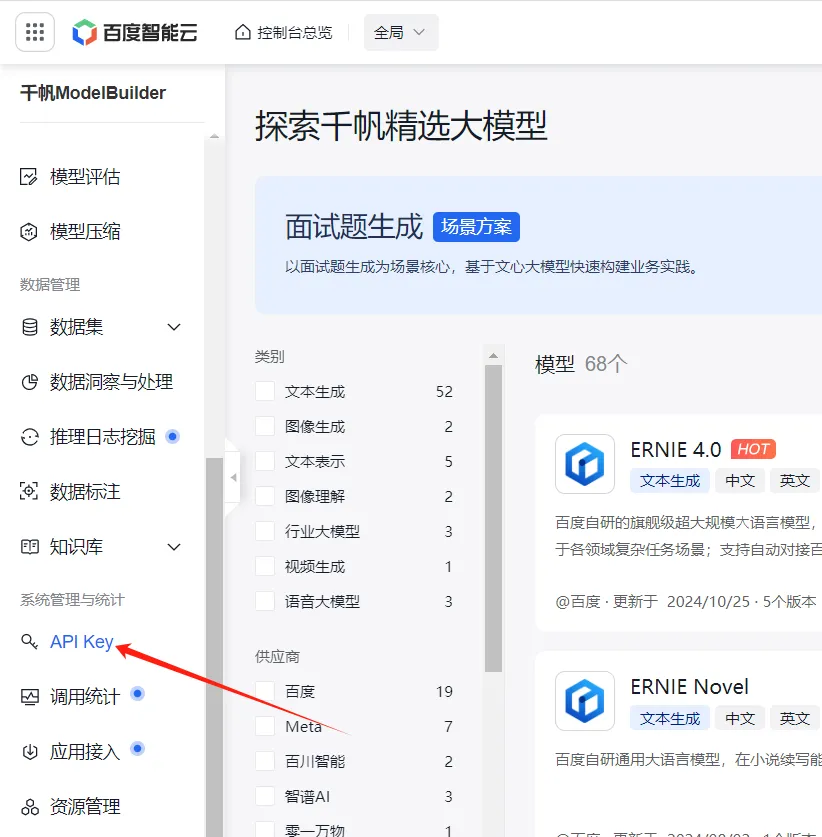
Task: Check the 行业大模型 category checkbox
Action: point(265,531)
